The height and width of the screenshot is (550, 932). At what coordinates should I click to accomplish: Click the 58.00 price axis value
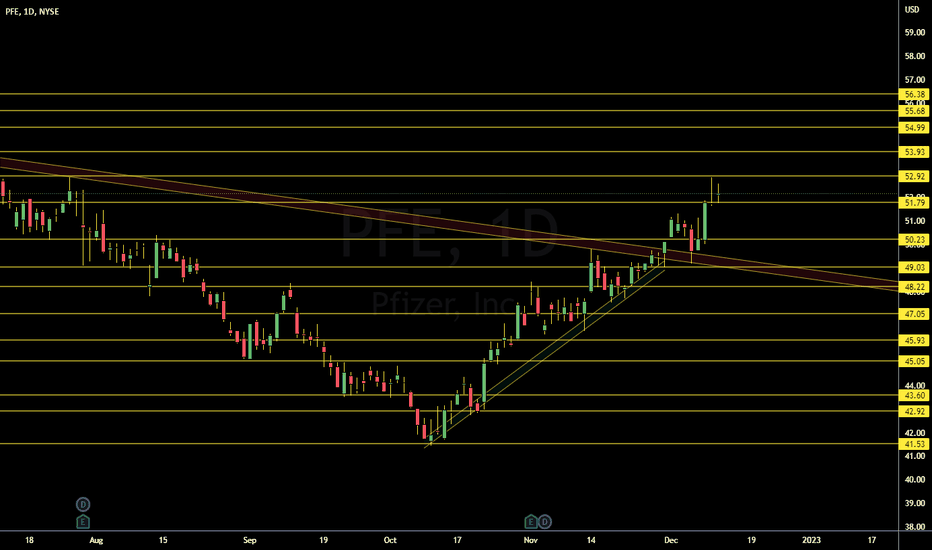pos(914,56)
